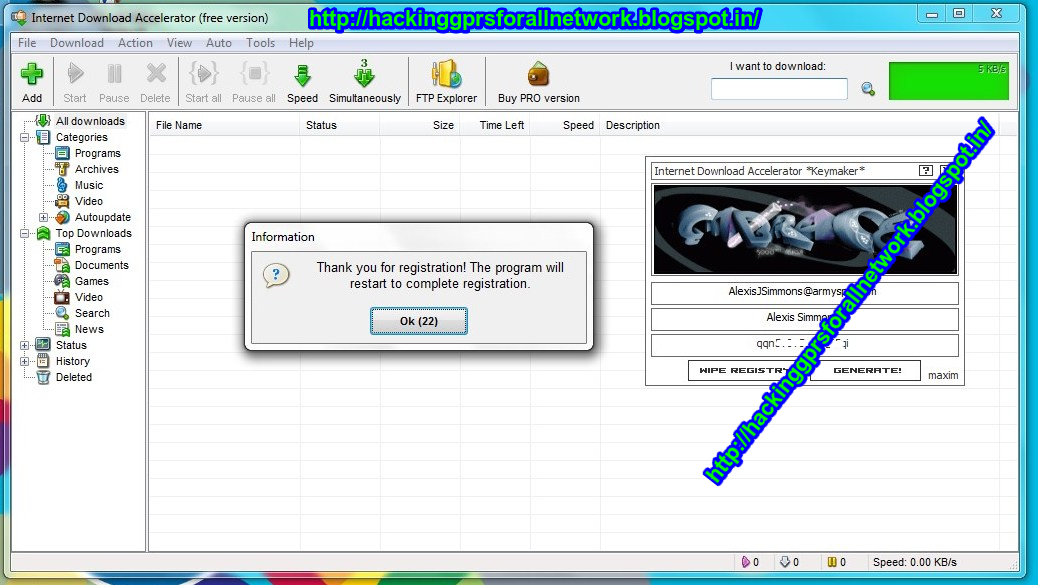Sort by Speed column header

coord(565,125)
